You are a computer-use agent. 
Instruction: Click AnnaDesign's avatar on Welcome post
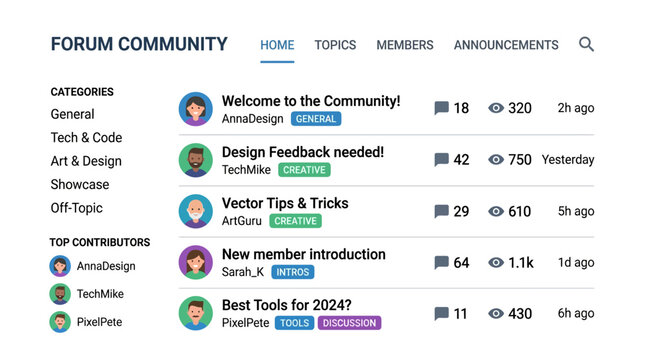pyautogui.click(x=196, y=109)
